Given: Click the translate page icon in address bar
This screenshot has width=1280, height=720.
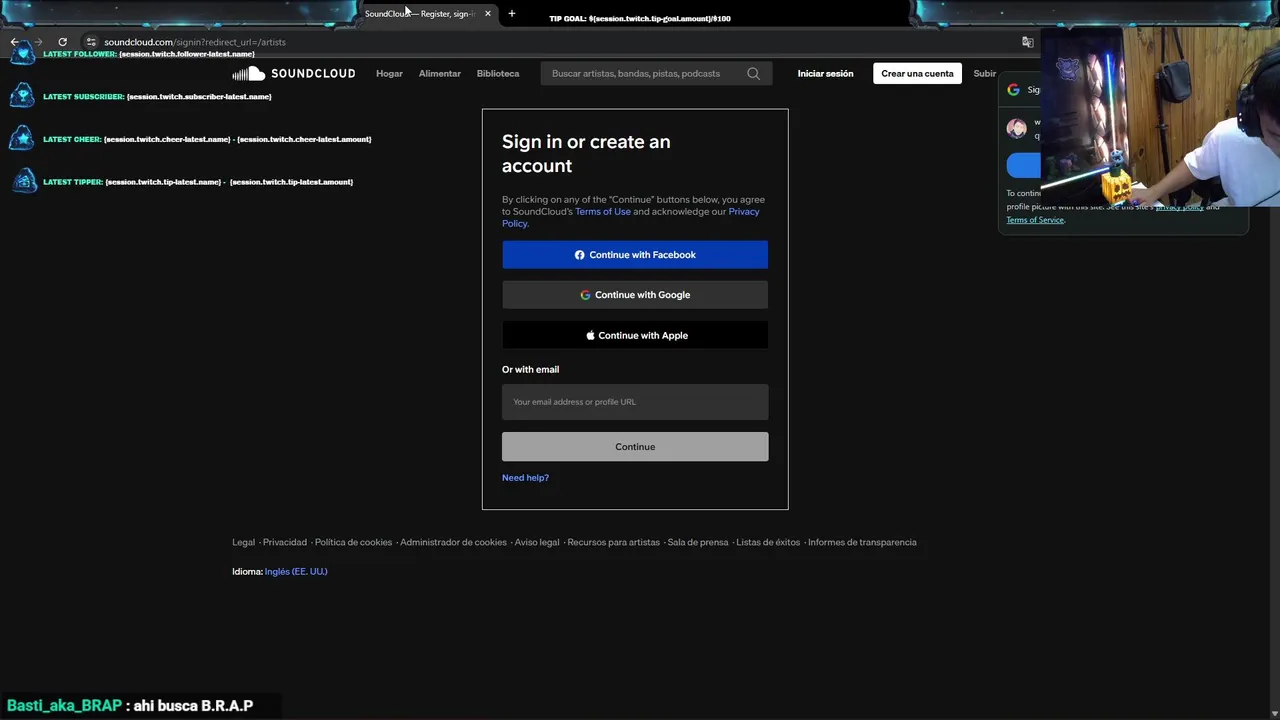Looking at the screenshot, I should [x=1027, y=42].
